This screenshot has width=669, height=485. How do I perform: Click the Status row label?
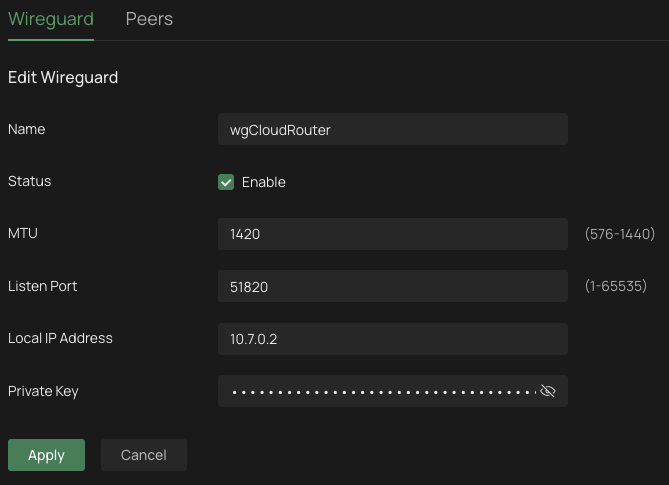pyautogui.click(x=30, y=181)
